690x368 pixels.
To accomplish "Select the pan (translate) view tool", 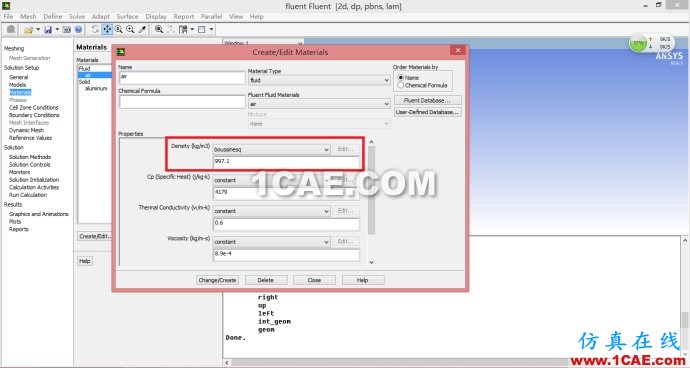I will pyautogui.click(x=107, y=29).
